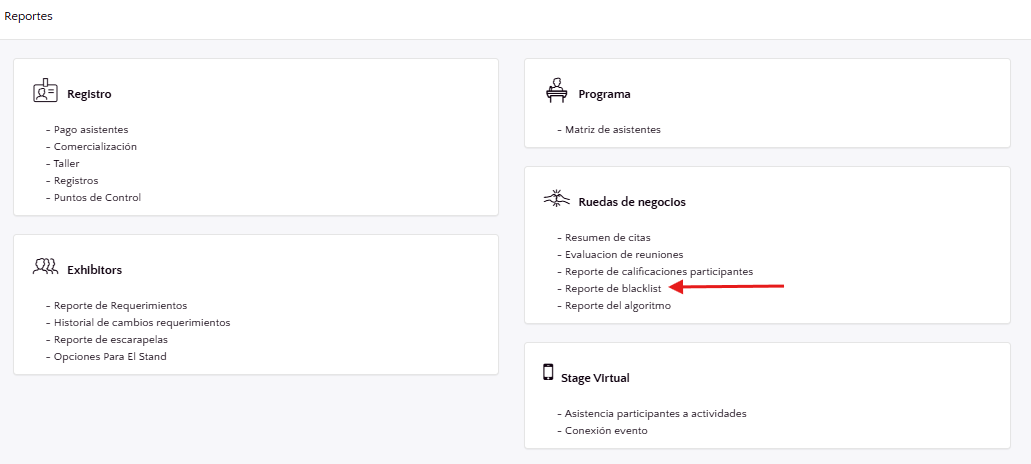Click the Stage Virtual phone icon
The image size is (1031, 464).
(x=548, y=373)
